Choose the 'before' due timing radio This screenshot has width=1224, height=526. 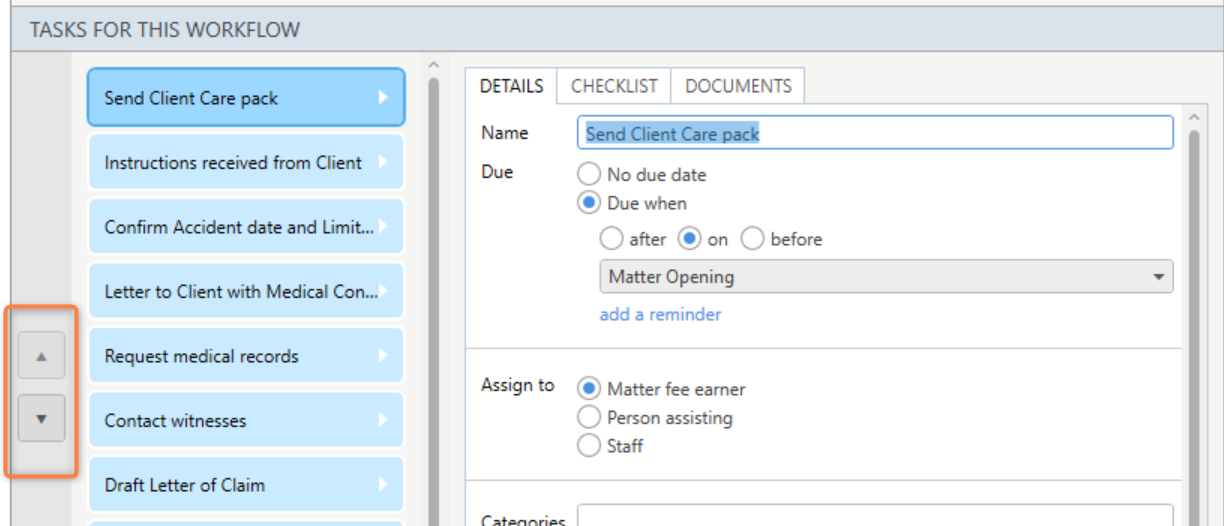[752, 239]
